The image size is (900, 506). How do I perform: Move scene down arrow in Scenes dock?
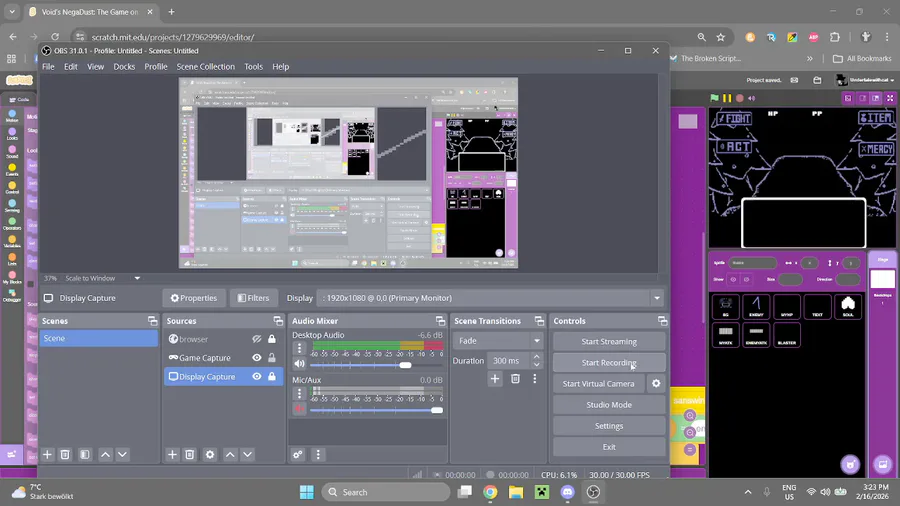pyautogui.click(x=122, y=454)
